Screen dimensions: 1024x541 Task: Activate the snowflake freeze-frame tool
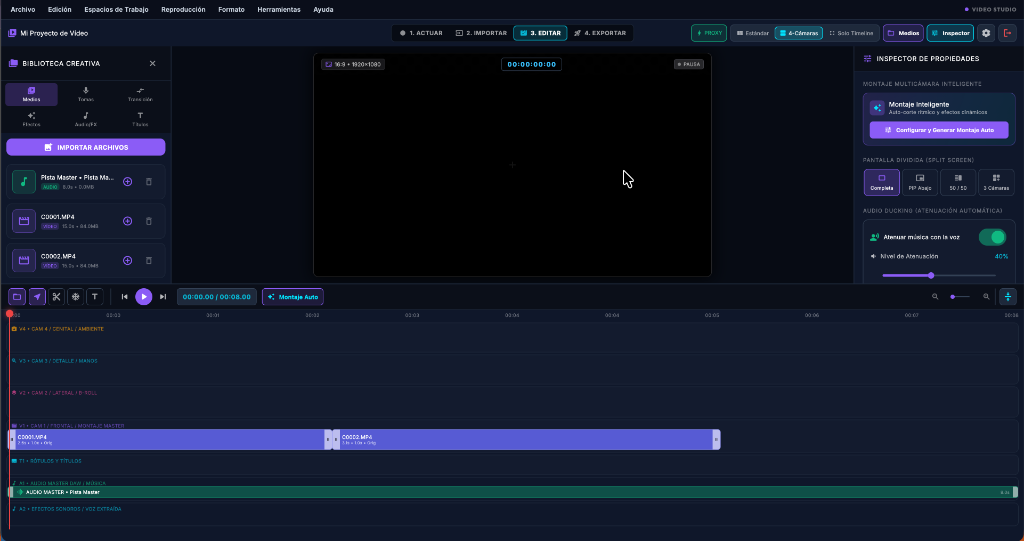click(76, 297)
